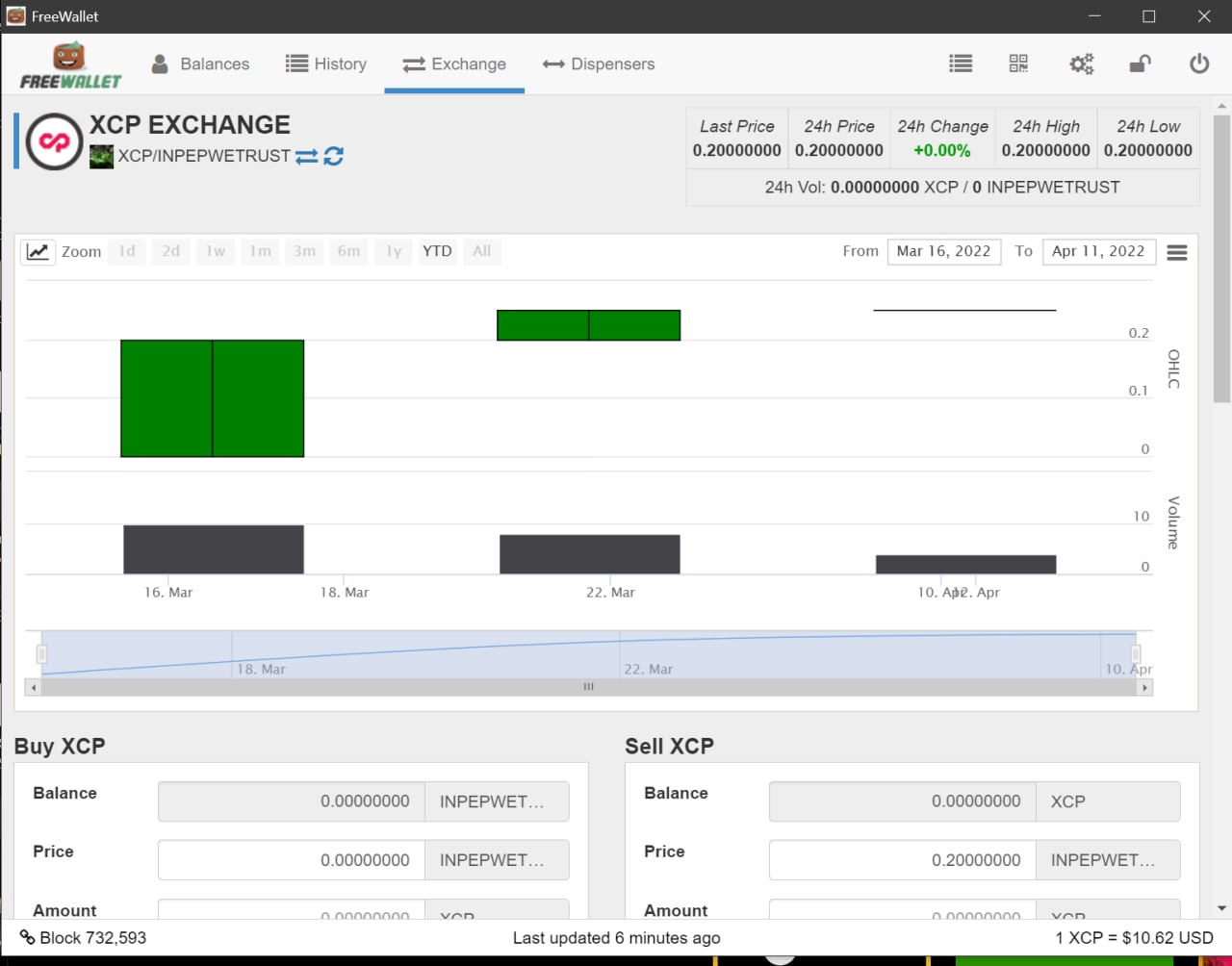Edit the From date Mar 16, 2022
Viewport: 1232px width, 966px height.
944,251
